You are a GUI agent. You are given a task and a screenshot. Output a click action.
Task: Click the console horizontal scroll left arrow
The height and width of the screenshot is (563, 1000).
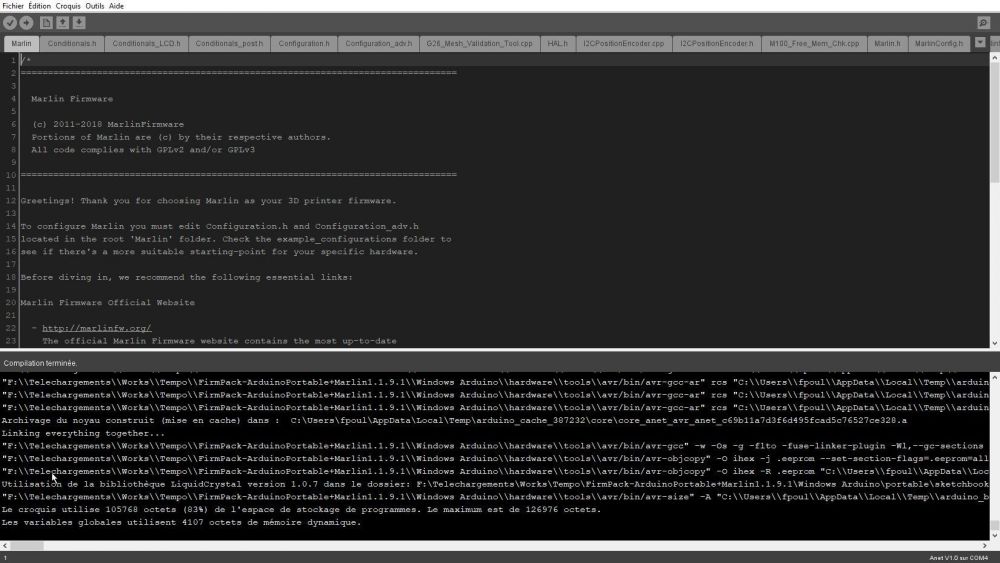4,546
